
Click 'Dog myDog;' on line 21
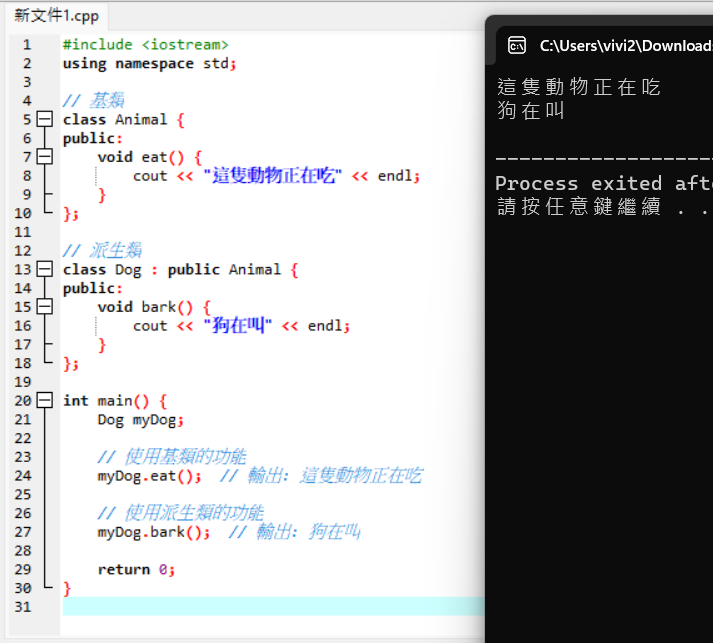click(141, 420)
